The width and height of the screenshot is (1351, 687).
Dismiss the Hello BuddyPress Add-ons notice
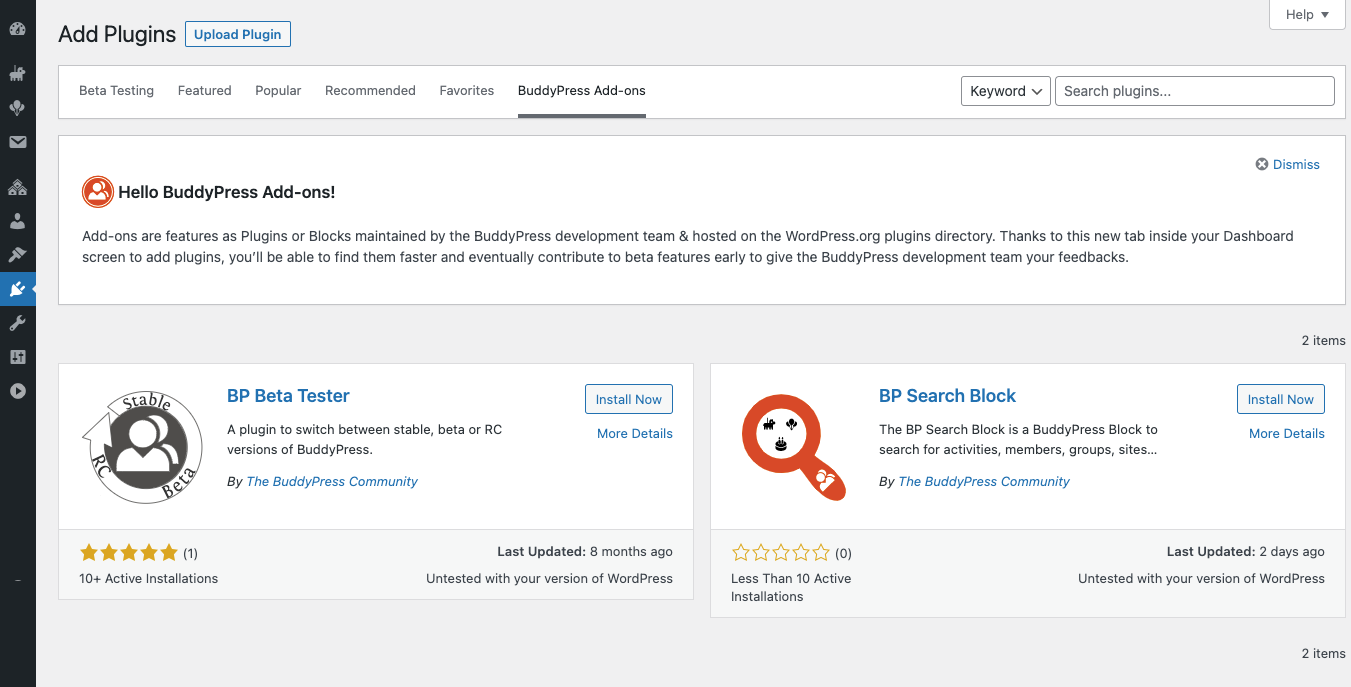[x=1288, y=164]
